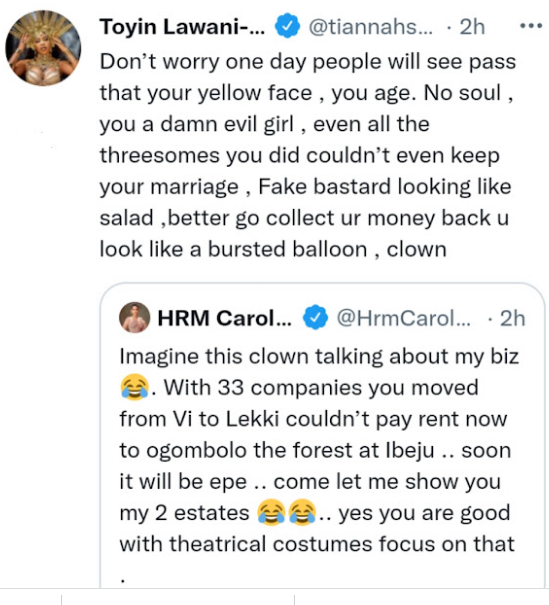Click the main tweet text about yellow face
The width and height of the screenshot is (549, 605).
(307, 155)
